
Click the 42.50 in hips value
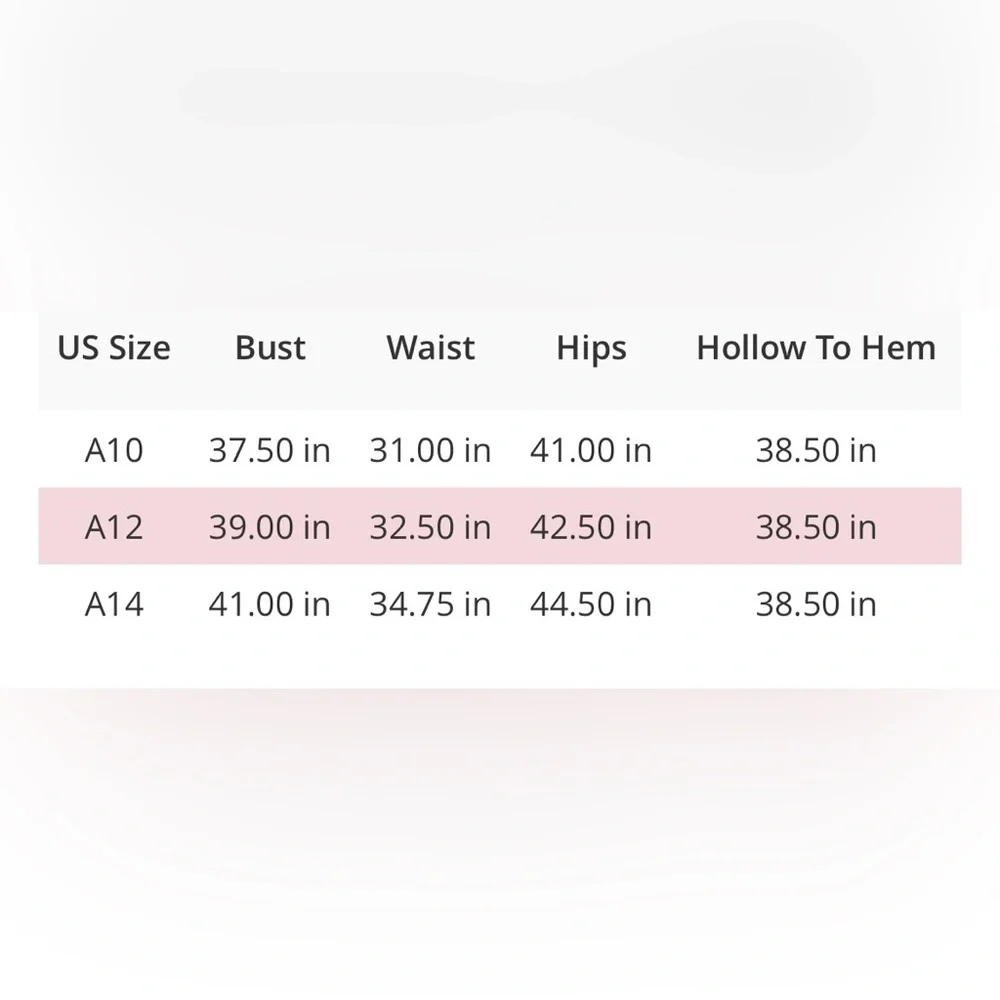point(590,527)
